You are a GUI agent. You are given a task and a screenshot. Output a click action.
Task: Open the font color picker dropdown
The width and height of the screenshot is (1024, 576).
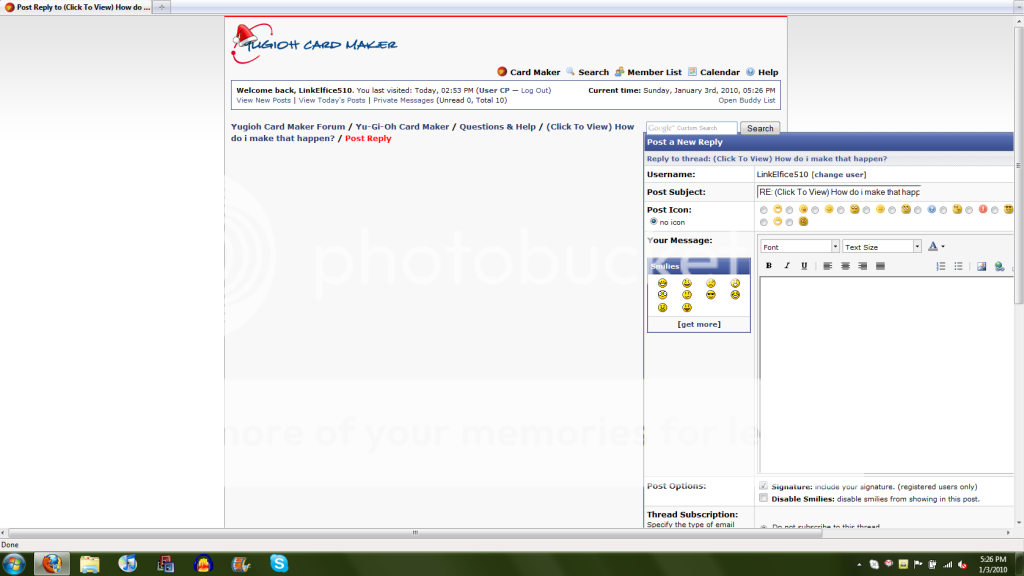point(936,246)
